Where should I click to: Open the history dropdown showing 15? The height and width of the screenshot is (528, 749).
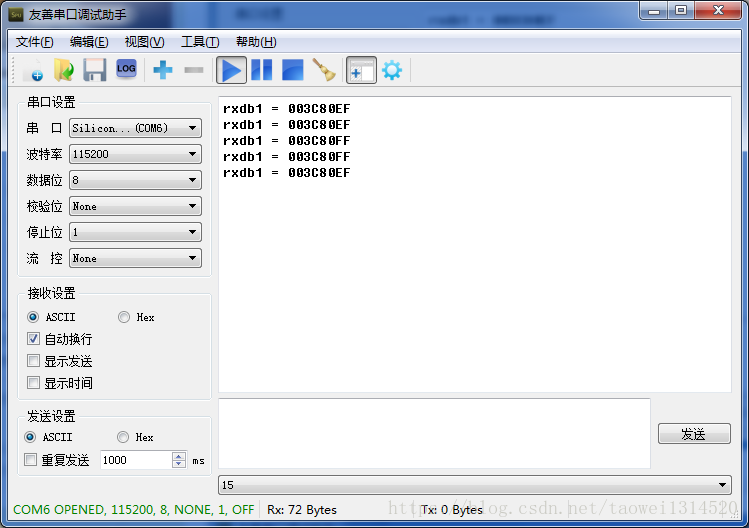475,485
